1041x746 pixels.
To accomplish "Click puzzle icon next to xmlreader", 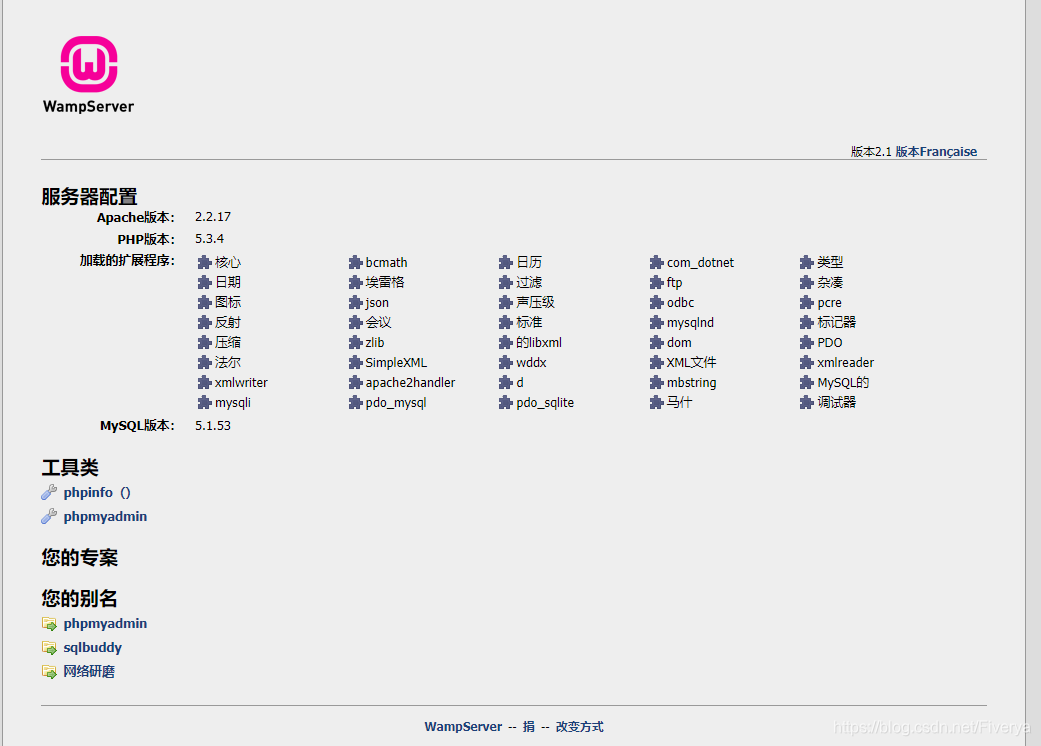I will [807, 362].
